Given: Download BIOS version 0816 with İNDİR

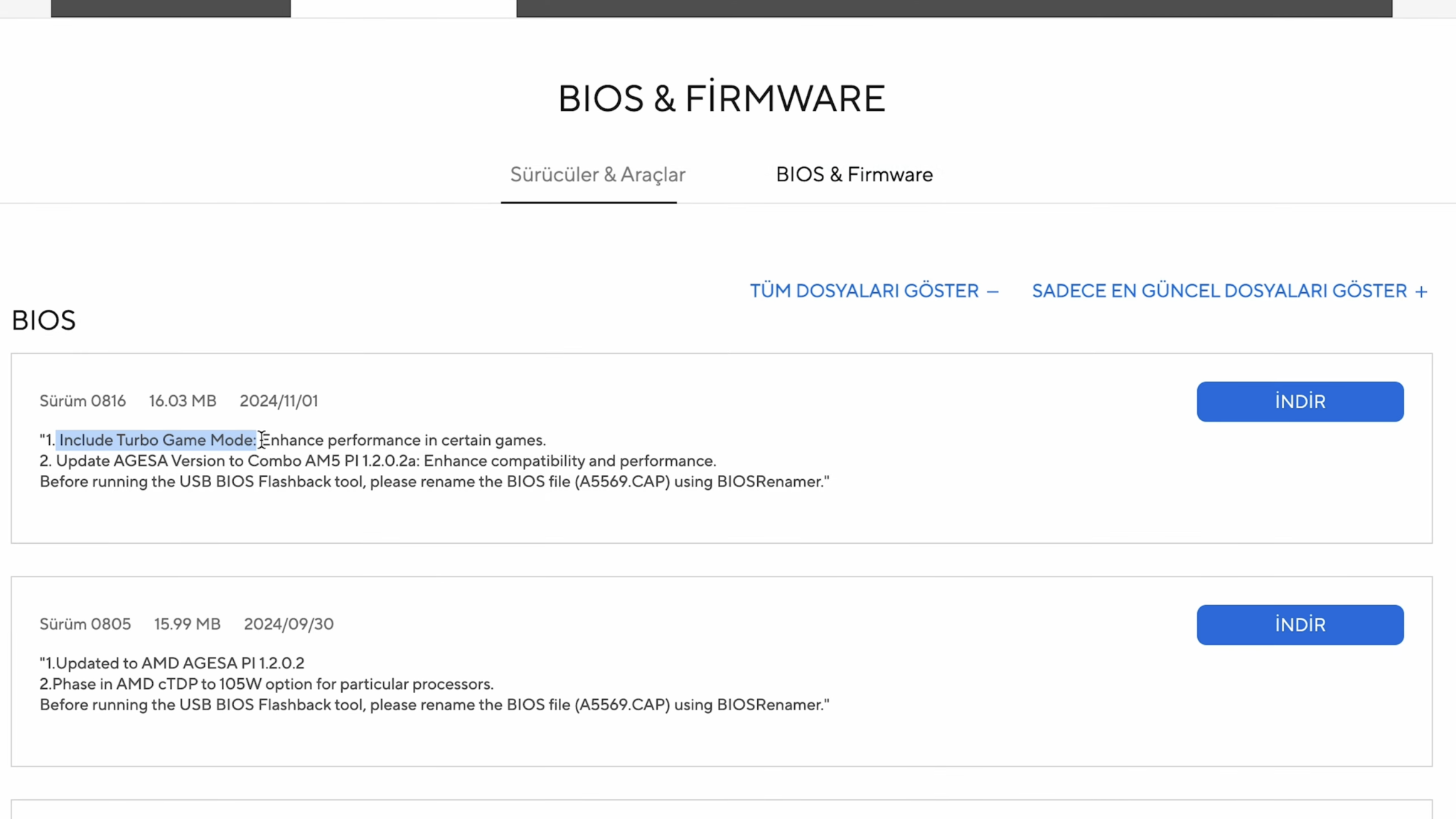Looking at the screenshot, I should coord(1300,402).
